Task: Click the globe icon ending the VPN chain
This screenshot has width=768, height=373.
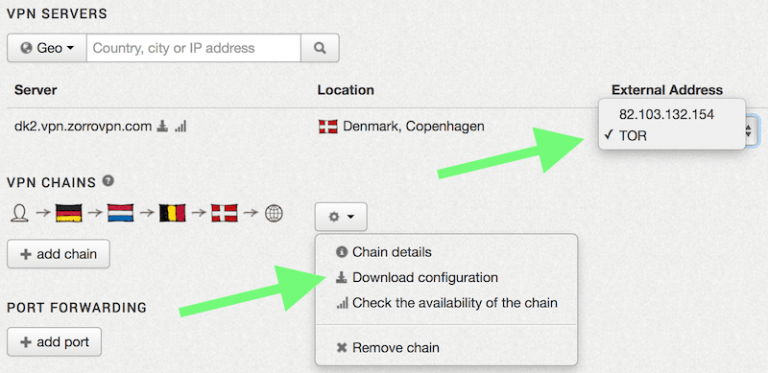Action: 274,213
